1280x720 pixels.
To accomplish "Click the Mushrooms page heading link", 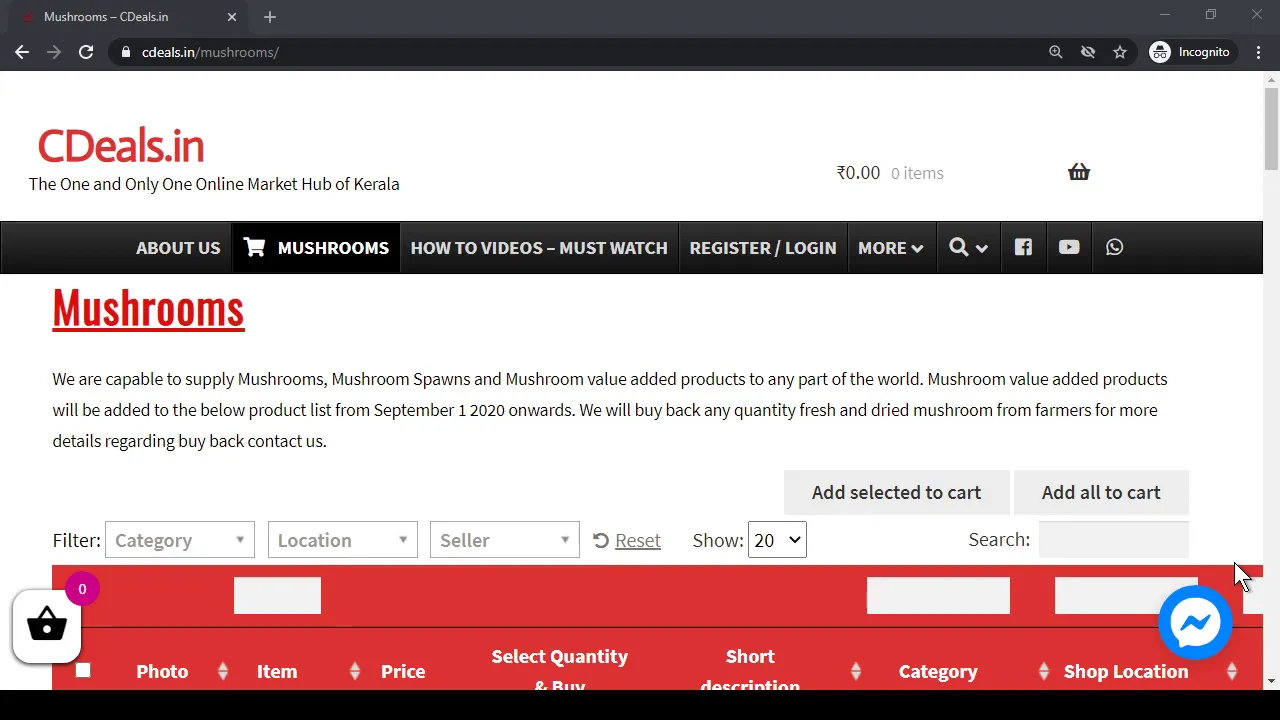I will click(148, 309).
